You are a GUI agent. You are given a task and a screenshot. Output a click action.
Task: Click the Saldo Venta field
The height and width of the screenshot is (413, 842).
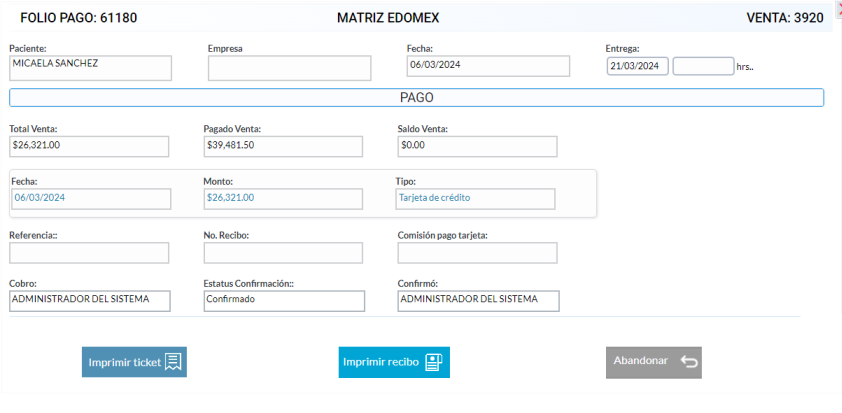click(x=477, y=147)
